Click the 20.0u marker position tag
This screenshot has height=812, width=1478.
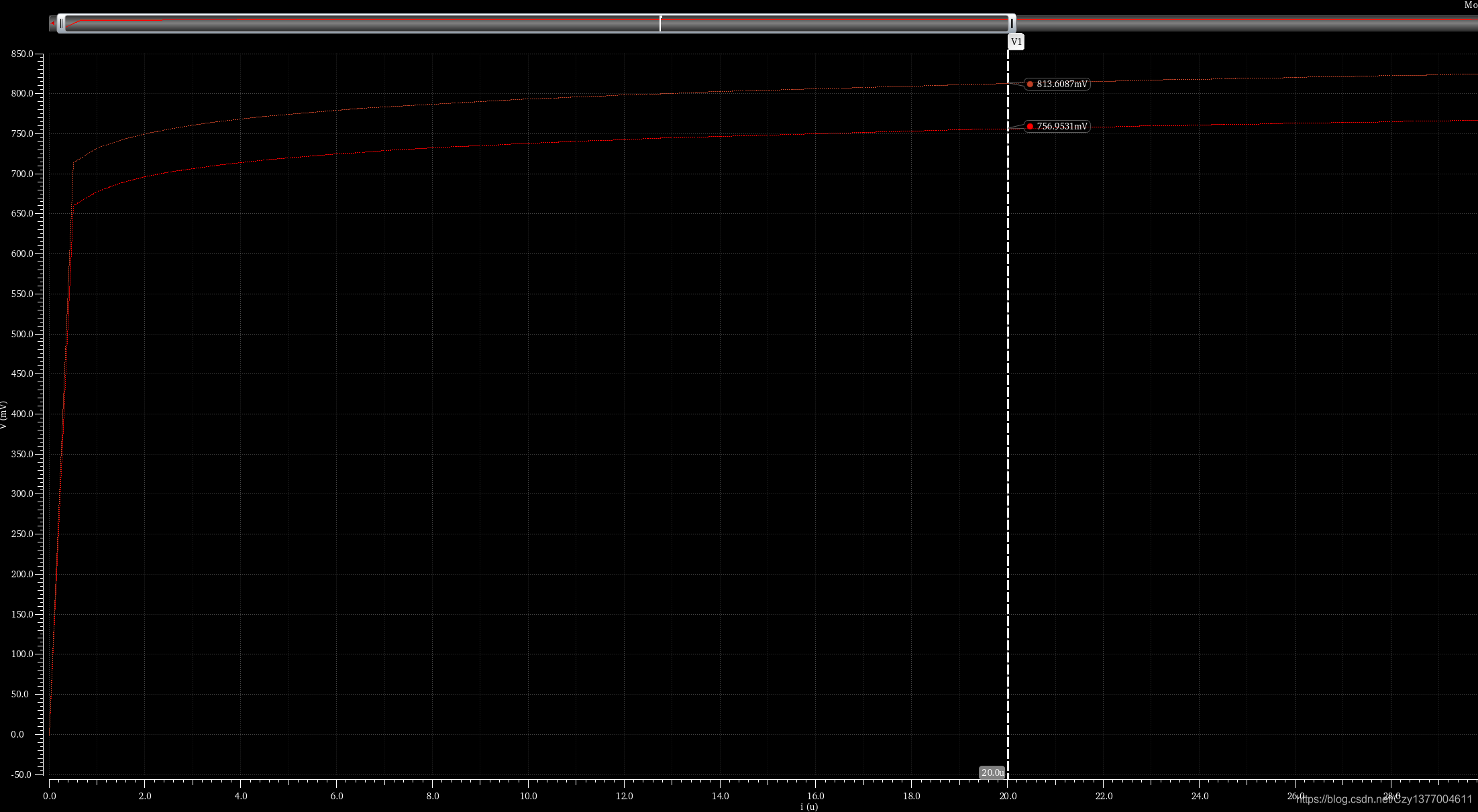992,772
